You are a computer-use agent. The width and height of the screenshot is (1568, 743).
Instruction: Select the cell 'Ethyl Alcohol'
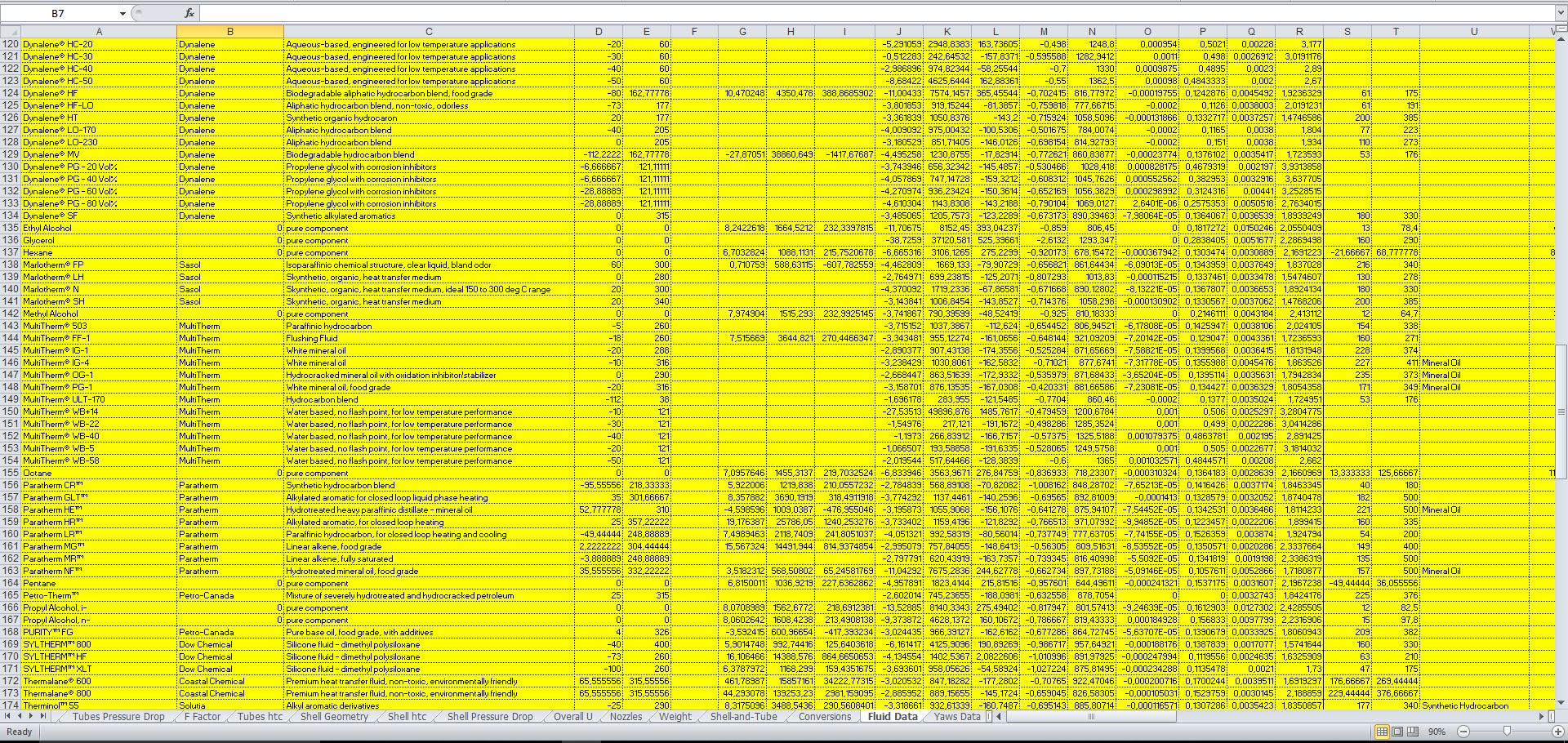[x=99, y=229]
